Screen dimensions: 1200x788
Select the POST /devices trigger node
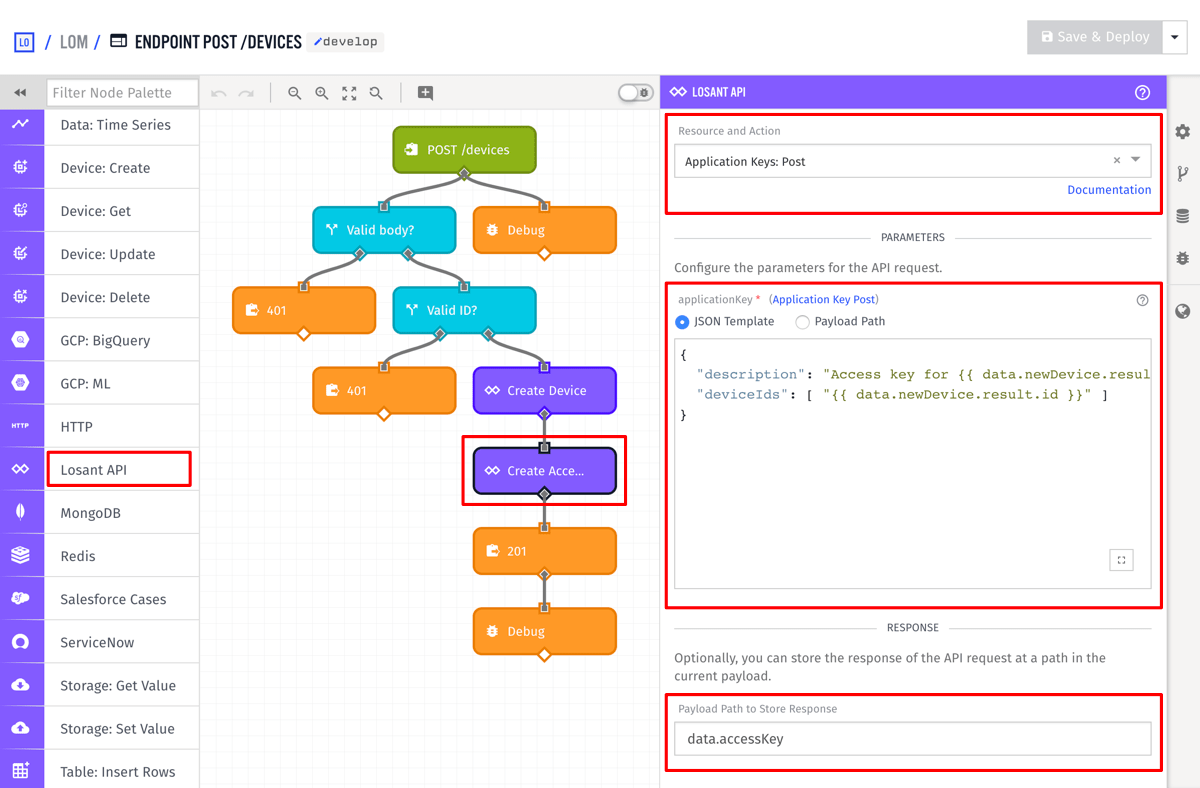click(464, 150)
